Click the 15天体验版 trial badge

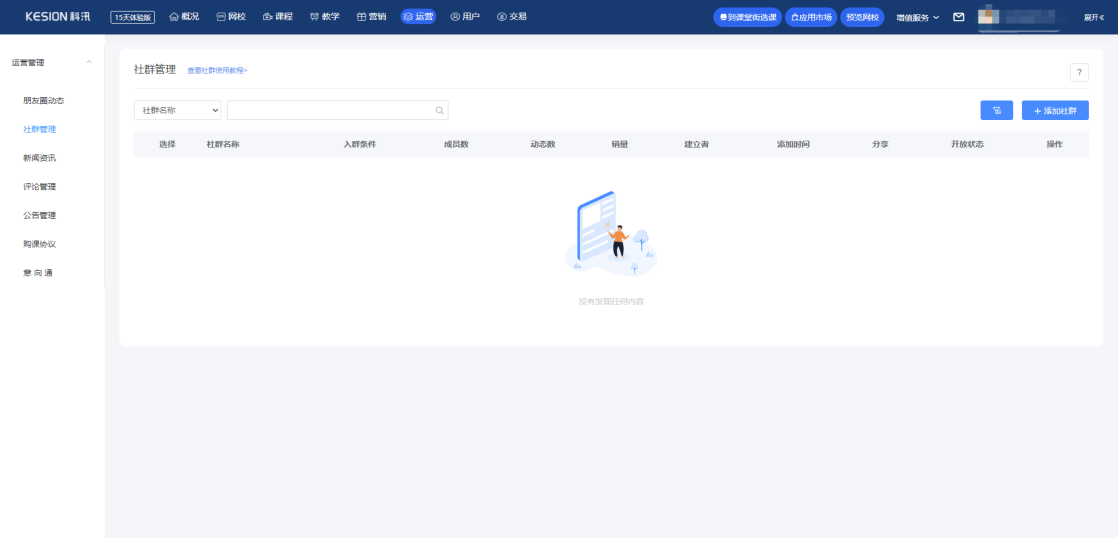coord(133,17)
